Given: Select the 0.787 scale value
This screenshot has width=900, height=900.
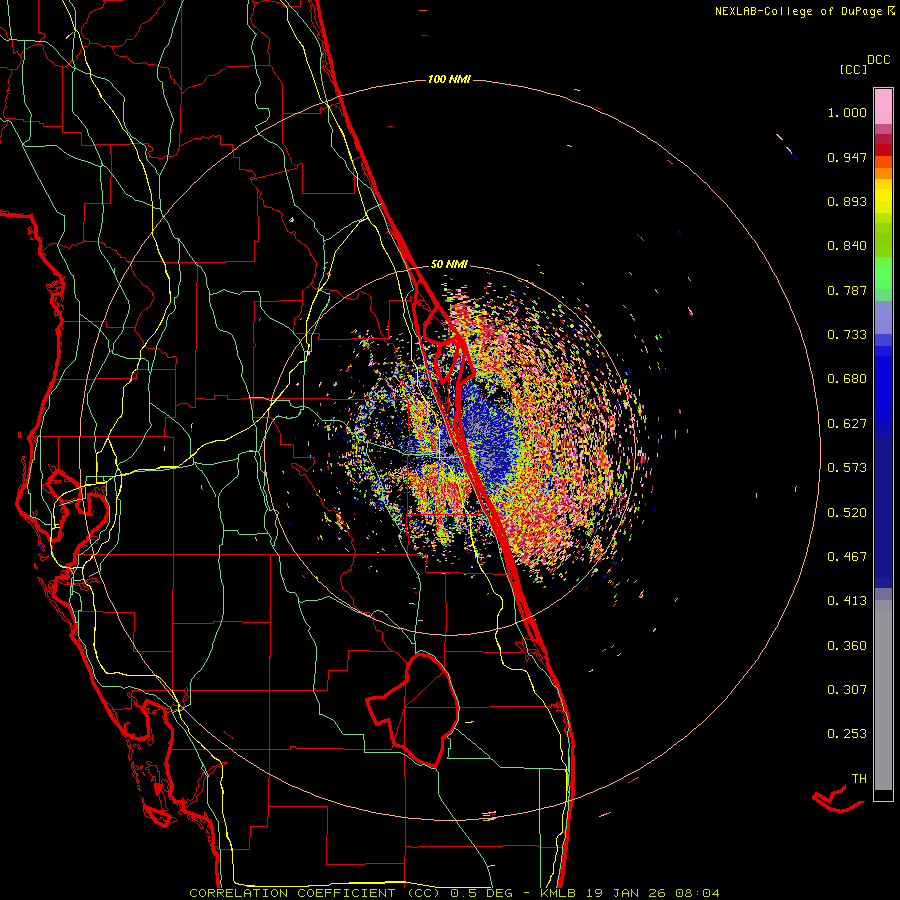Looking at the screenshot, I should 847,290.
